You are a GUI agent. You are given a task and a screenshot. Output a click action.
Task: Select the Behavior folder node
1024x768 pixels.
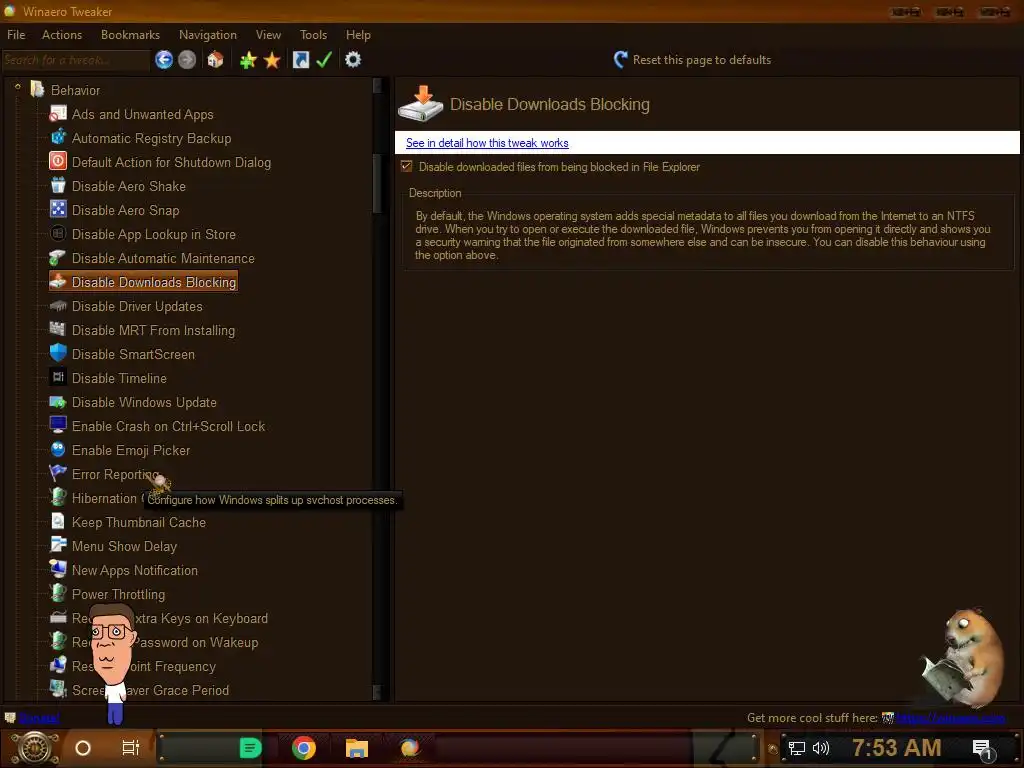(75, 90)
